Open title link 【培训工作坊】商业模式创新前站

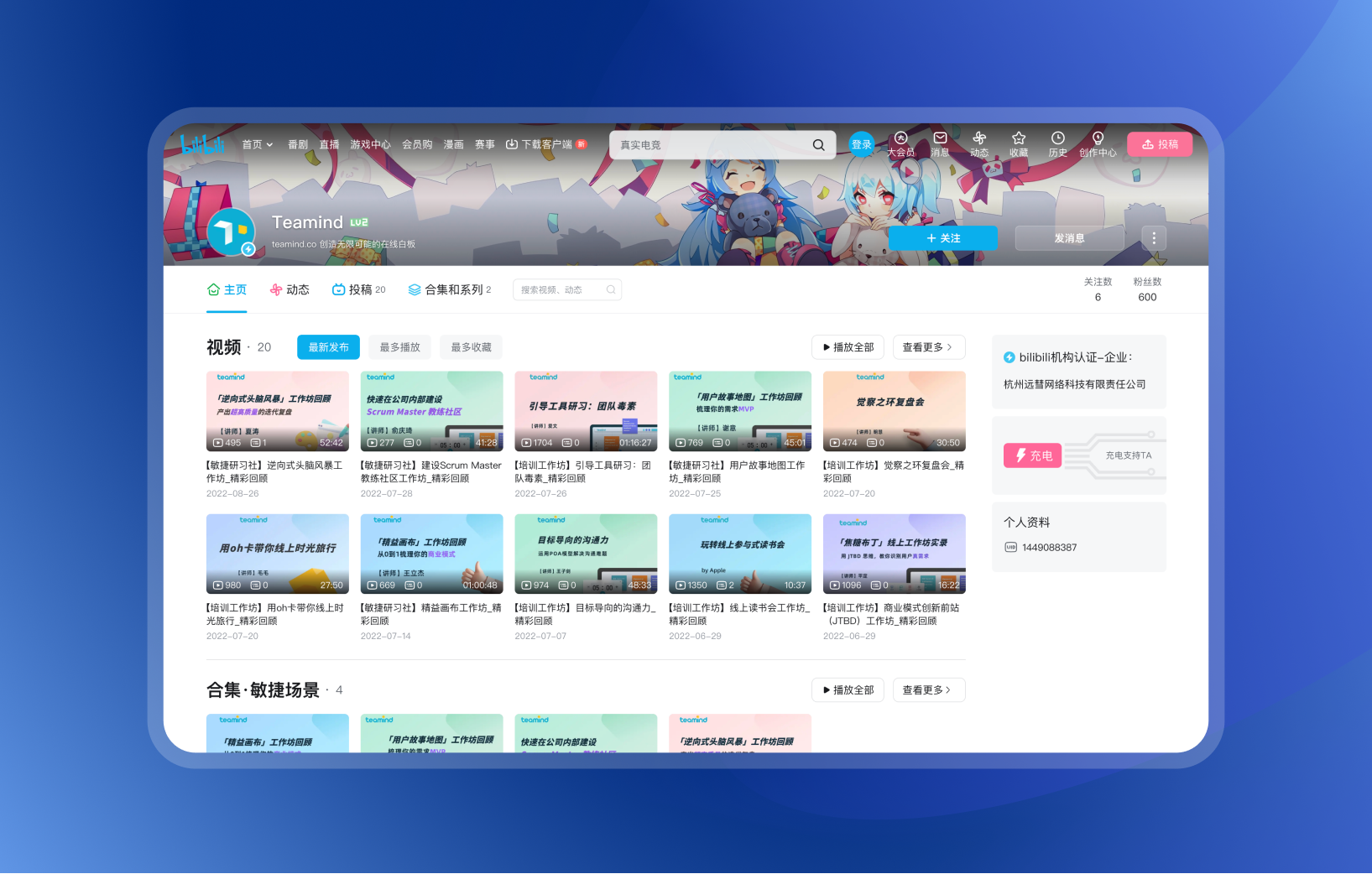point(891,615)
